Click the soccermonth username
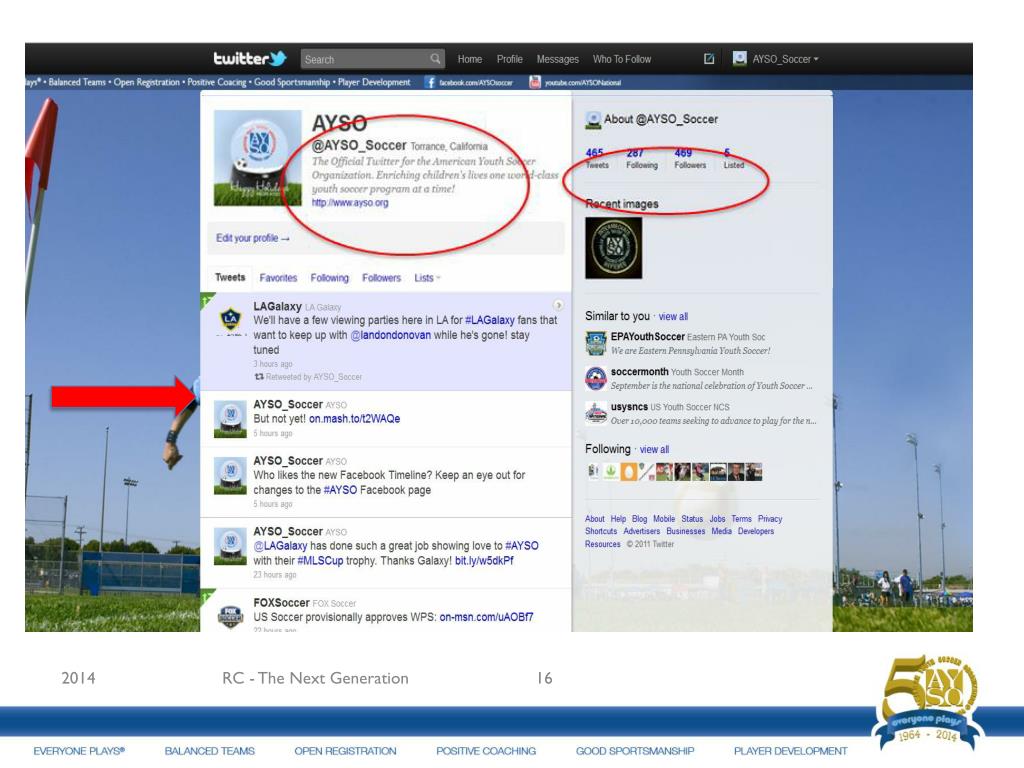The height and width of the screenshot is (768, 1024). tap(639, 372)
